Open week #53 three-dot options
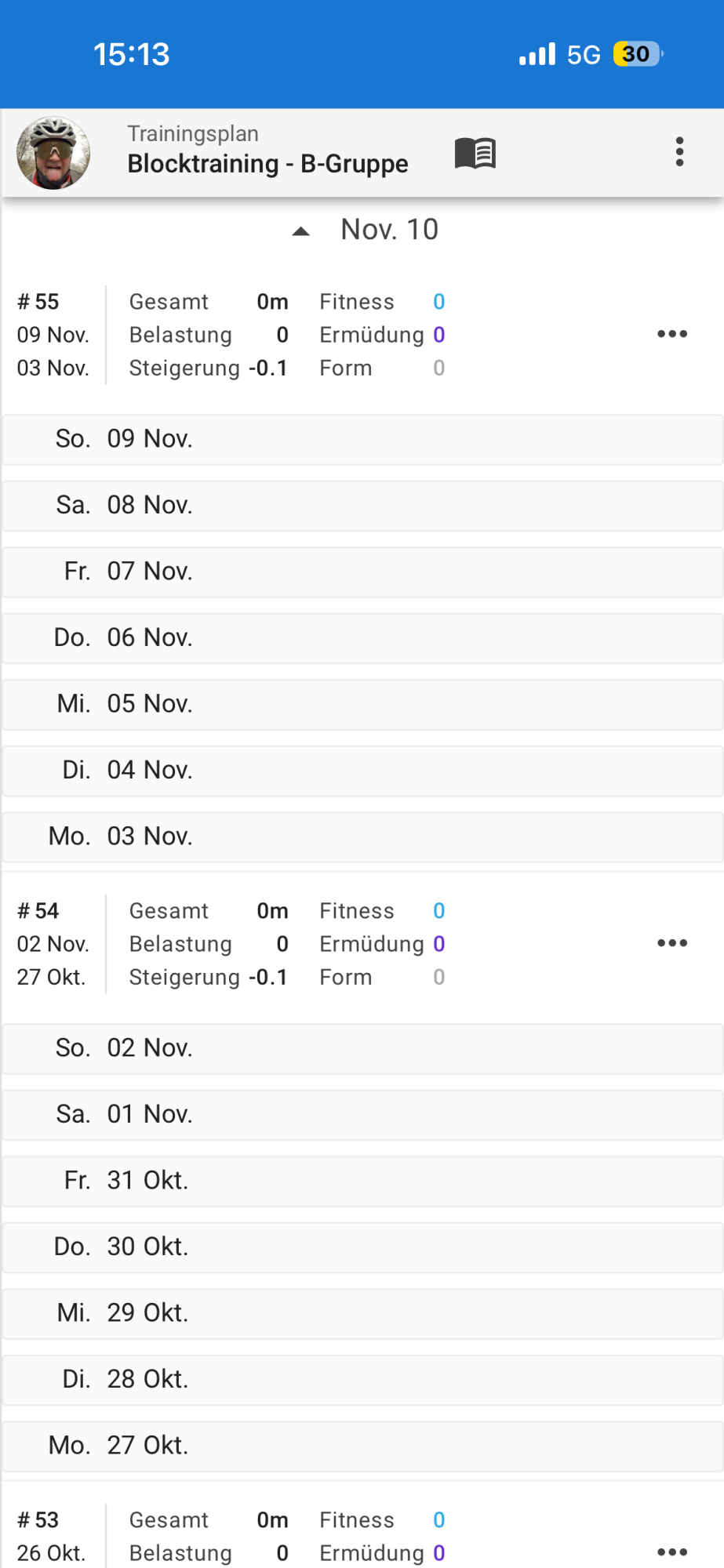 pyautogui.click(x=672, y=1552)
